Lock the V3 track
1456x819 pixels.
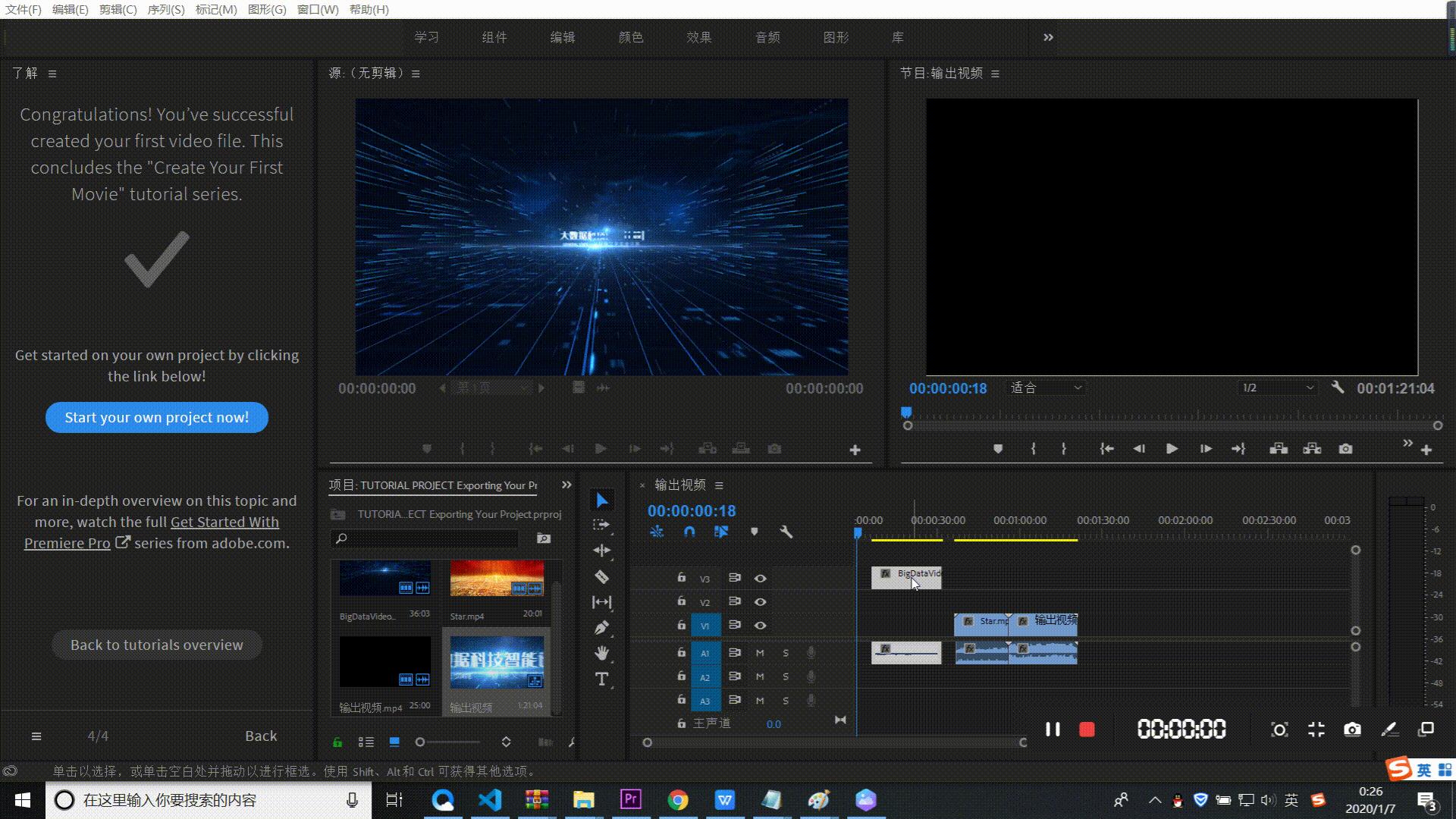pyautogui.click(x=681, y=578)
